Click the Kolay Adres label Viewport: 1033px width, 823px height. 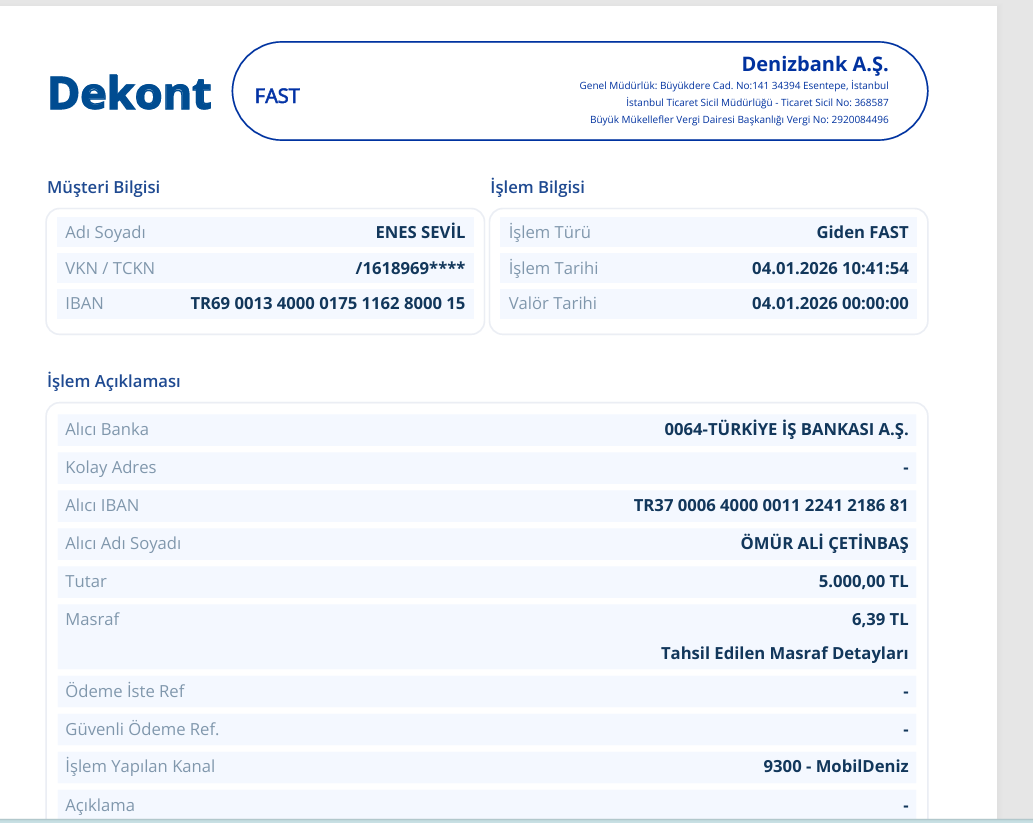tap(111, 468)
